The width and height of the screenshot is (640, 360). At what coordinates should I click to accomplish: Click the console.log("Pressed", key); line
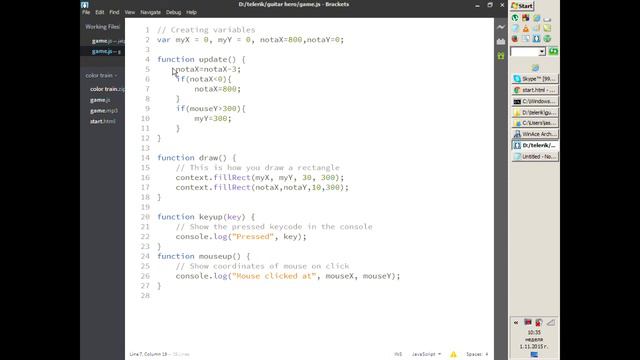pyautogui.click(x=241, y=236)
